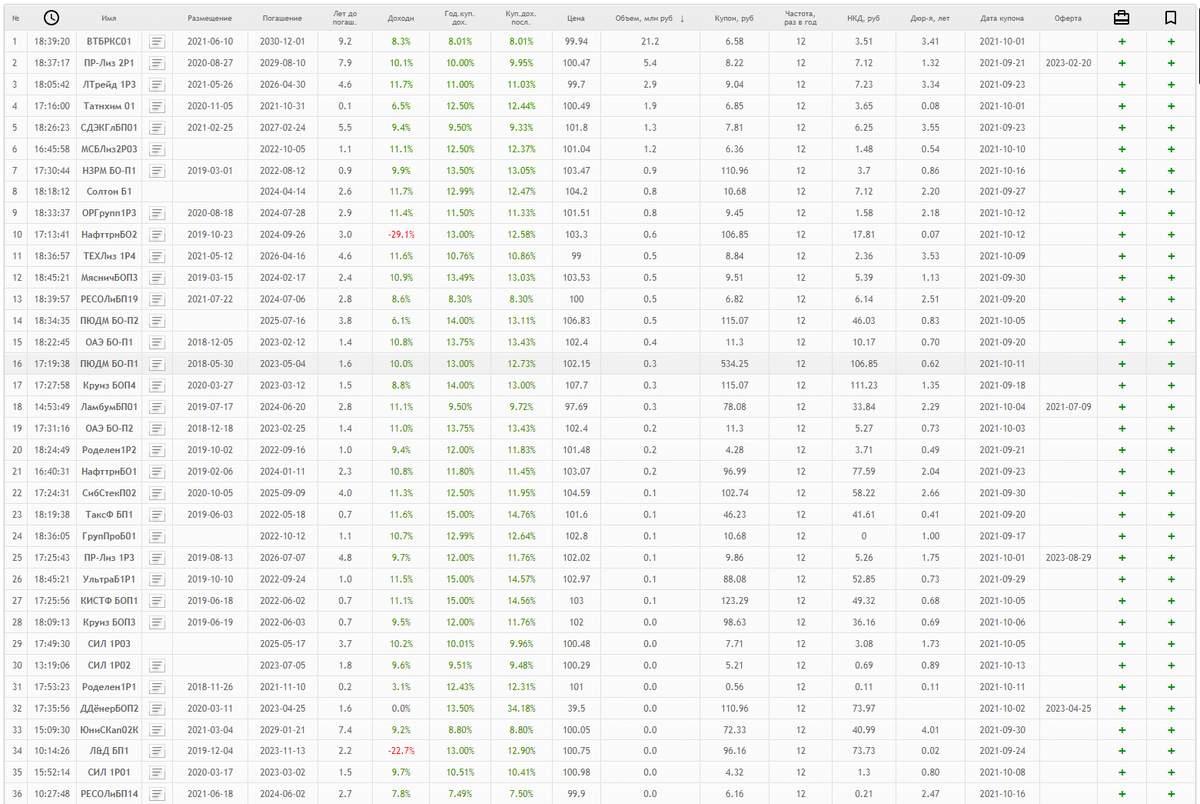Add СИЛ 1Р03 to portfolio via briefcase-column plus
Screen dimensions: 1200x804
pos(1122,642)
